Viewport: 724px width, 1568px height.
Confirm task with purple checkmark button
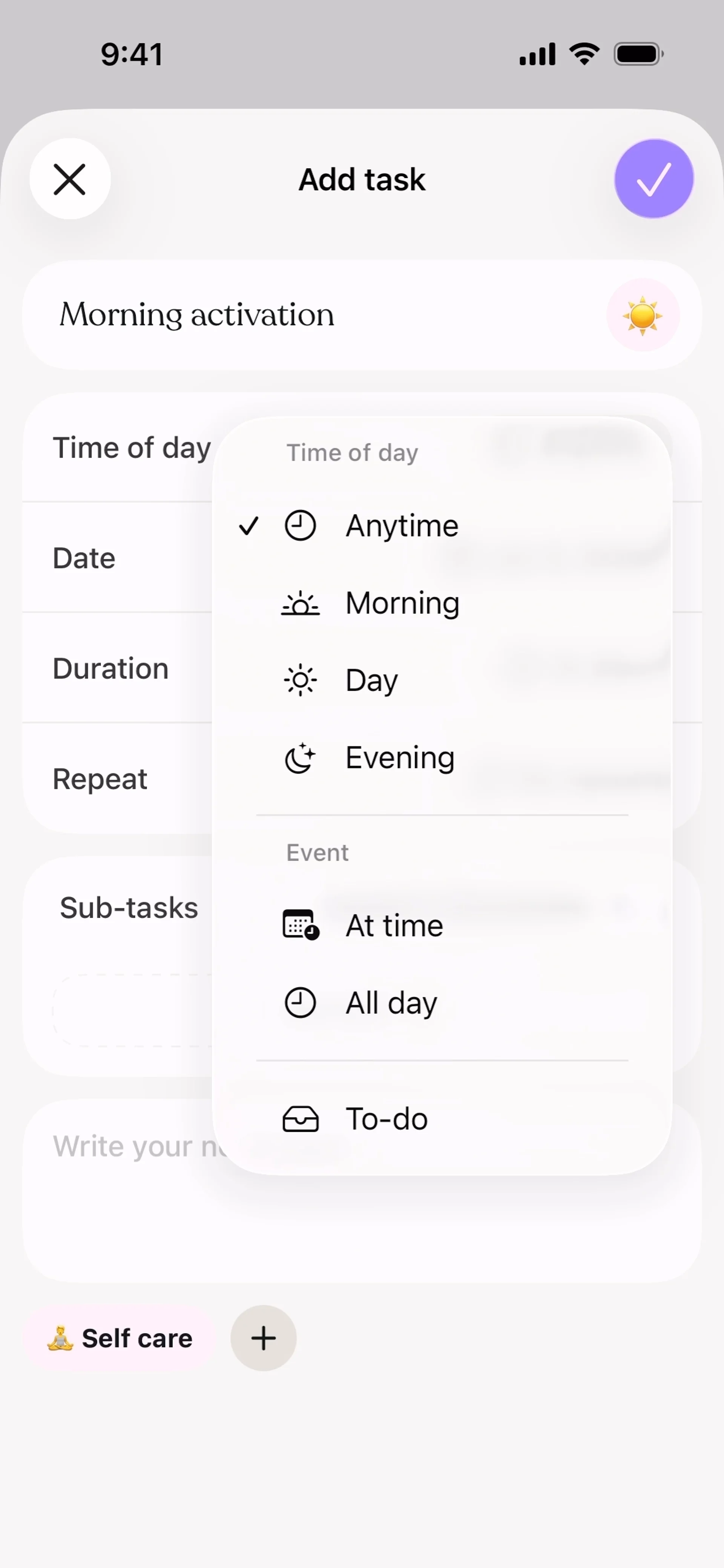coord(653,179)
